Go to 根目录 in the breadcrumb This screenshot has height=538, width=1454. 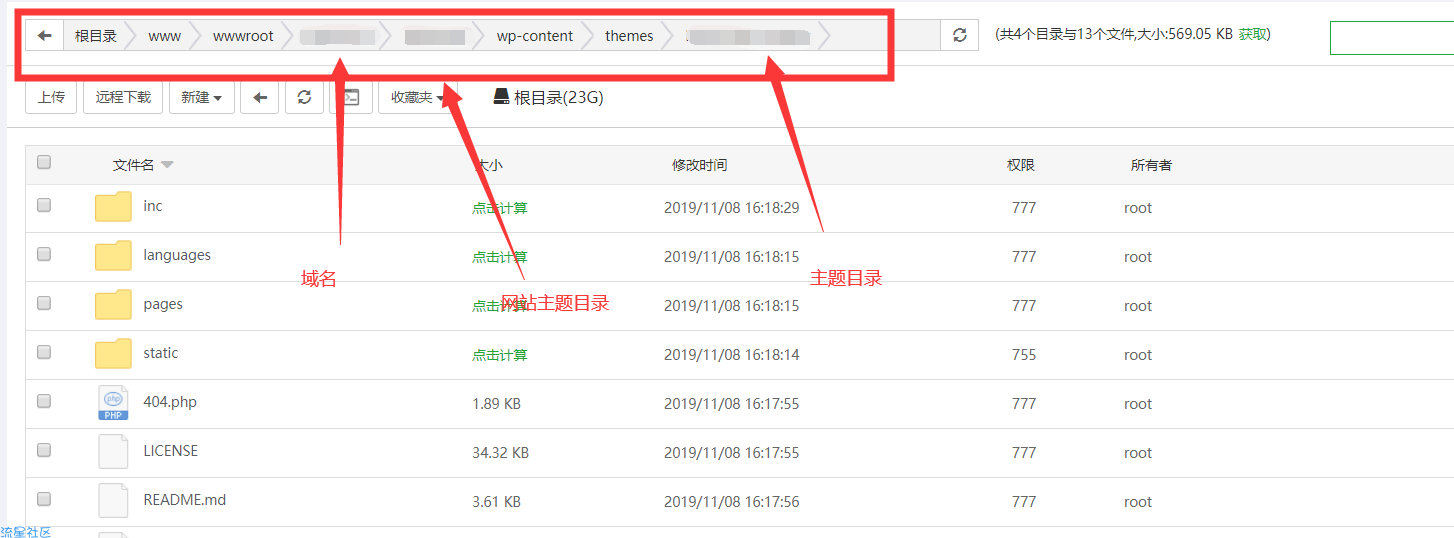(x=96, y=36)
